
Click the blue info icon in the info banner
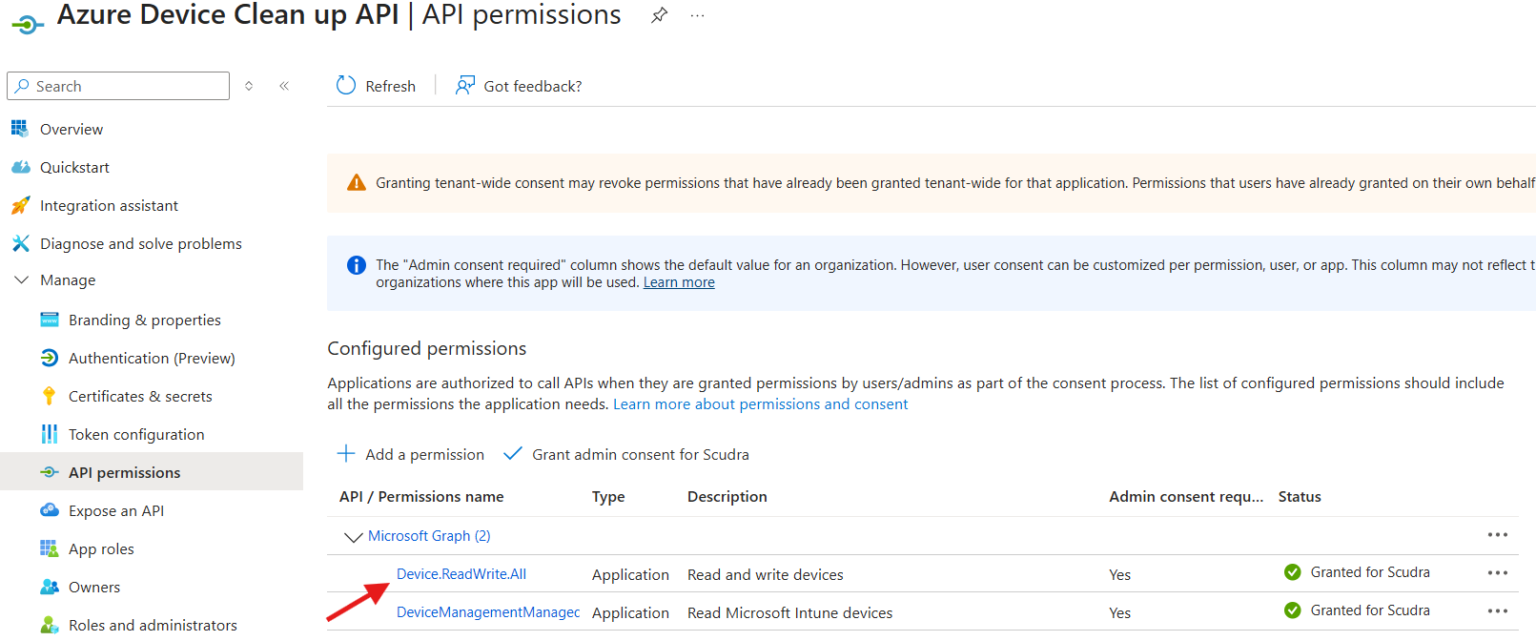pos(356,265)
